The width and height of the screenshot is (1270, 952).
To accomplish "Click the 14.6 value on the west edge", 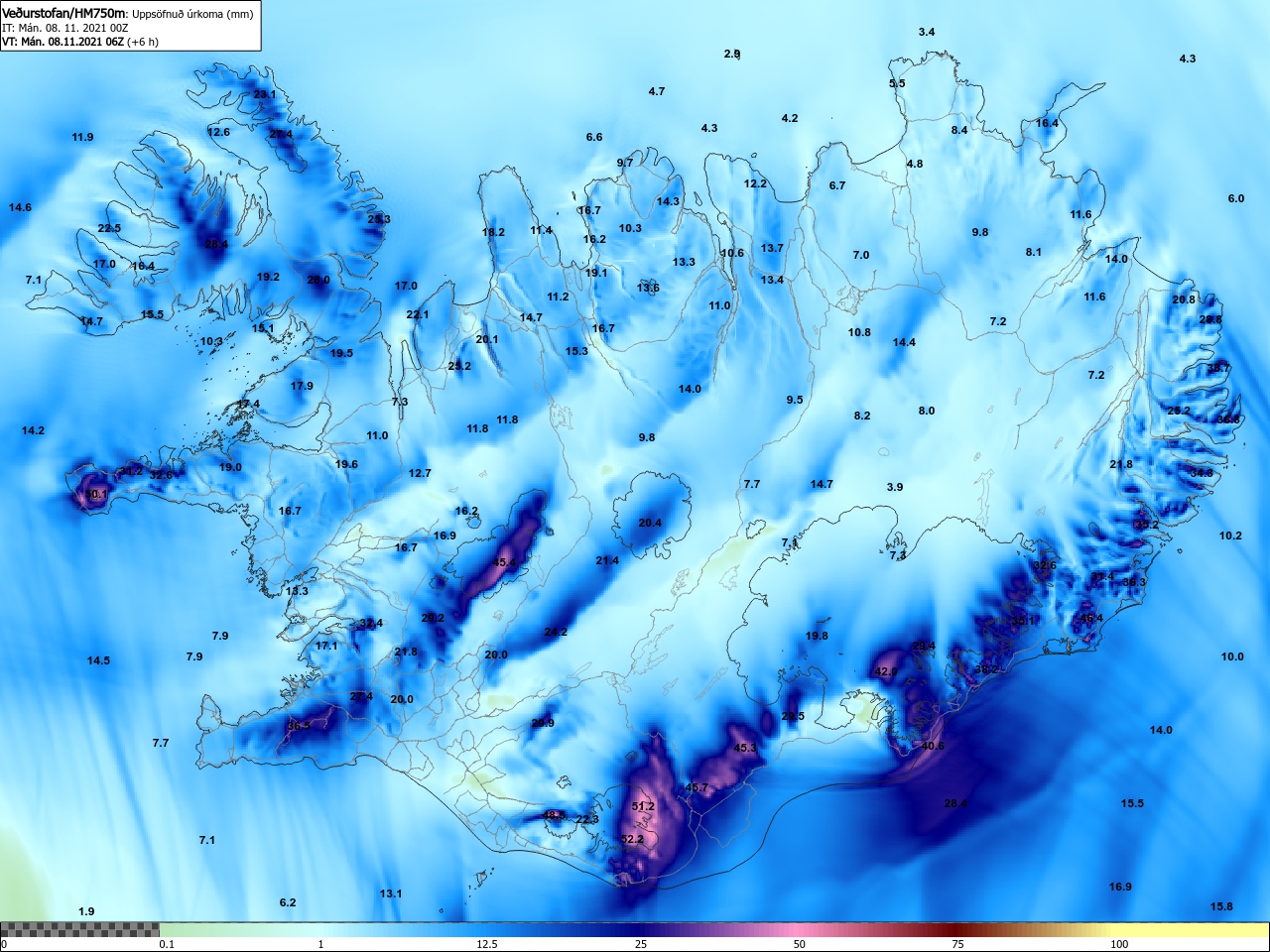I will pos(20,207).
